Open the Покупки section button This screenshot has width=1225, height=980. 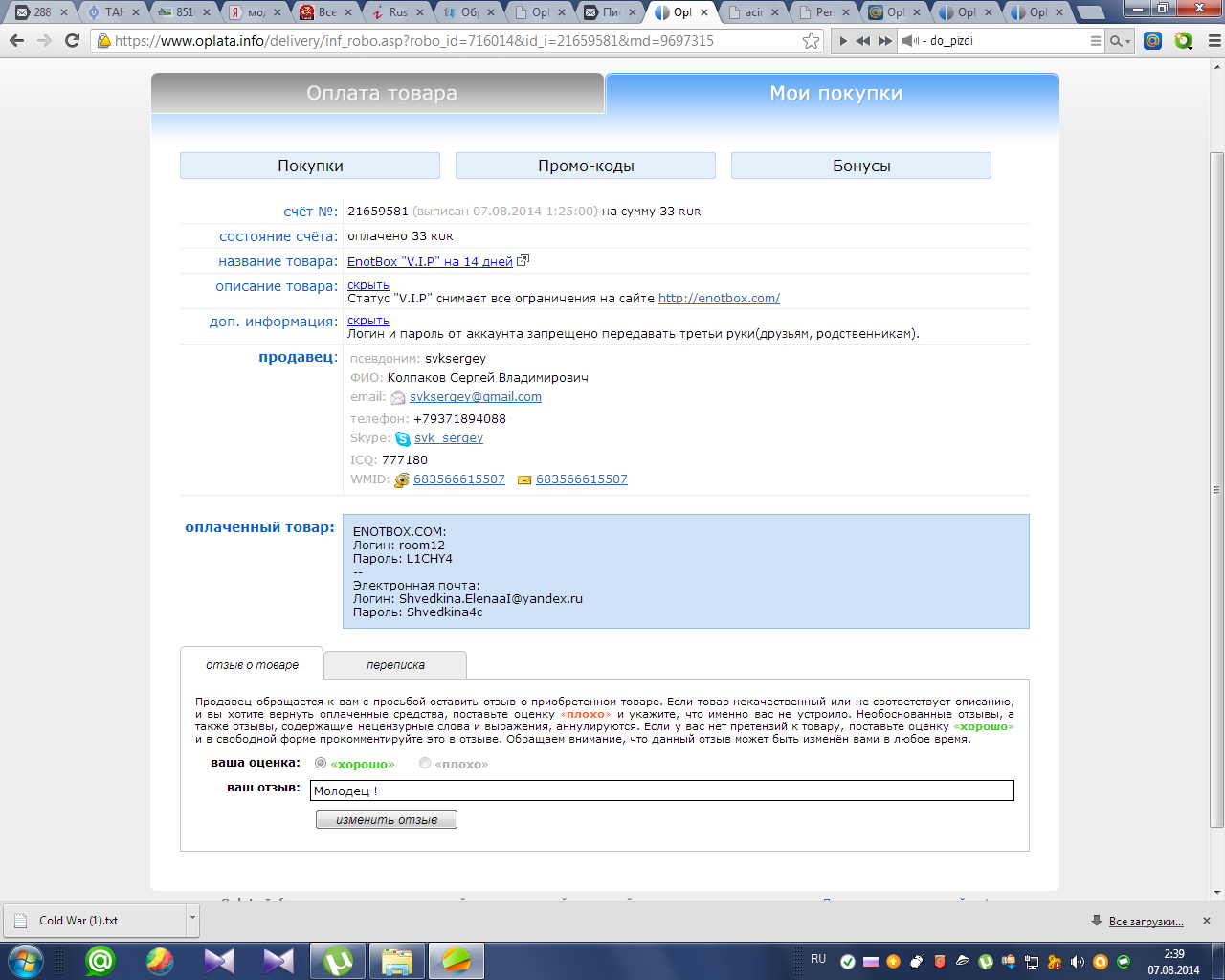coord(310,166)
